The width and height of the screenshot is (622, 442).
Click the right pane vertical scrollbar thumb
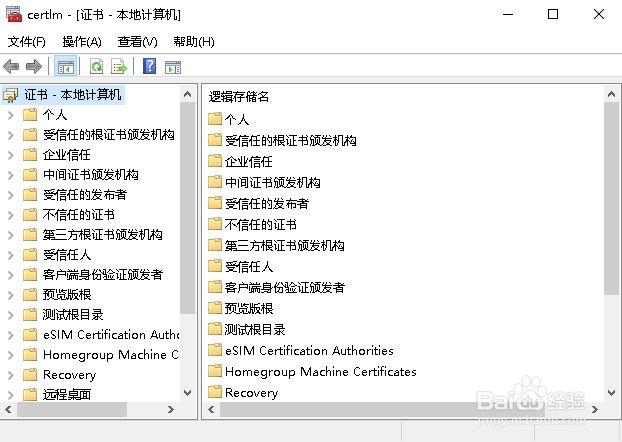611,198
